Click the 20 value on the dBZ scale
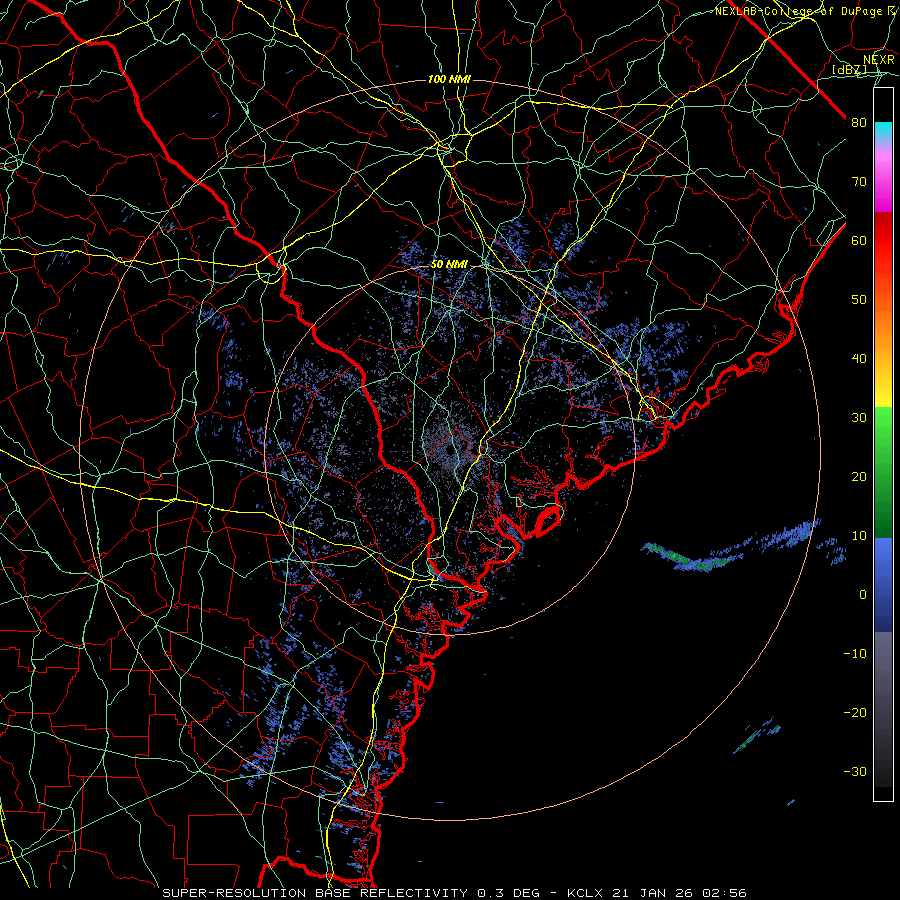Image resolution: width=900 pixels, height=900 pixels. tap(859, 476)
